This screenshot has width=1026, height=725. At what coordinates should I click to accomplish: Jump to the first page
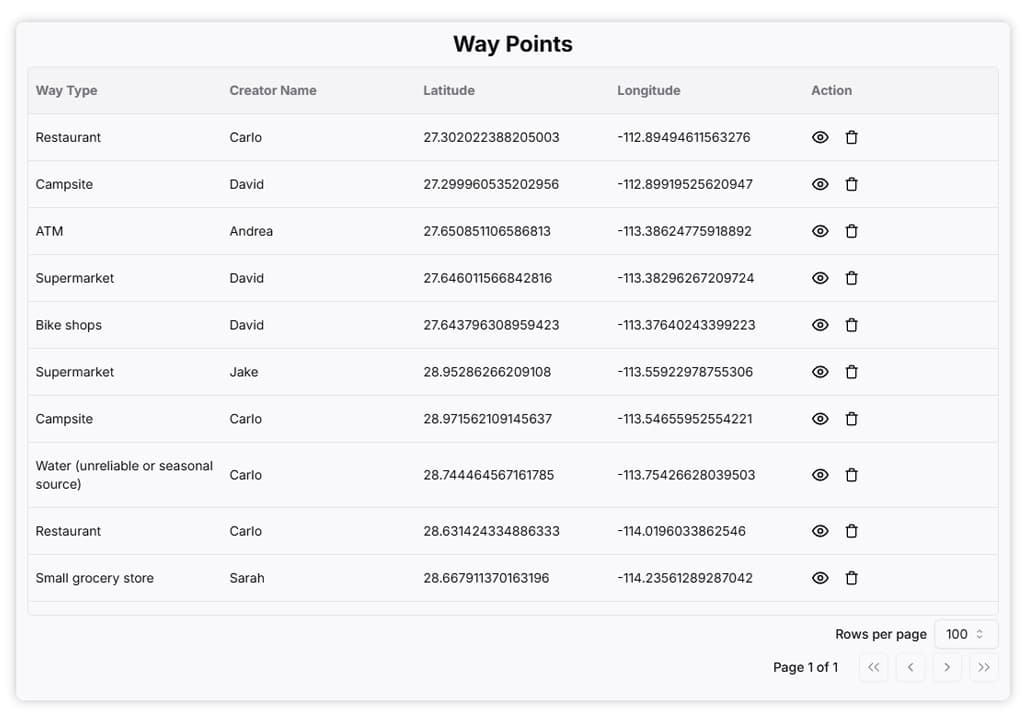coord(873,667)
